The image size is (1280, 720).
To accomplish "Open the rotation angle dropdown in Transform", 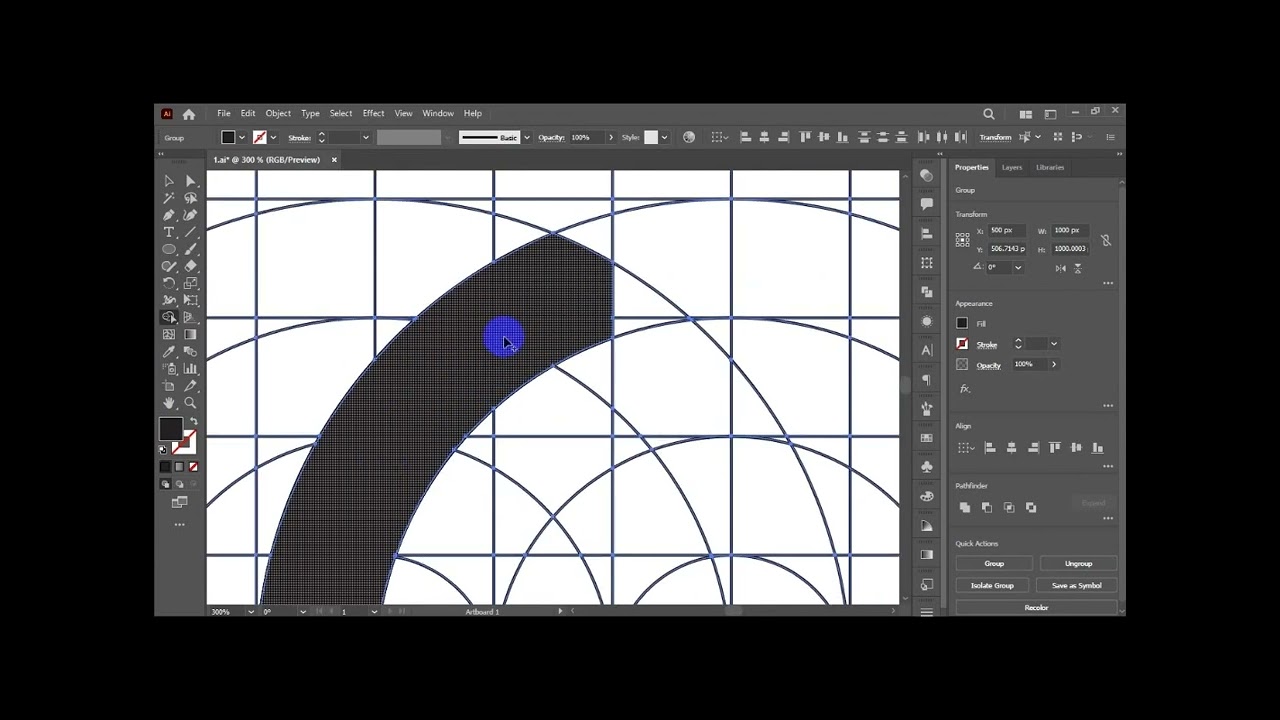I will coord(1018,268).
